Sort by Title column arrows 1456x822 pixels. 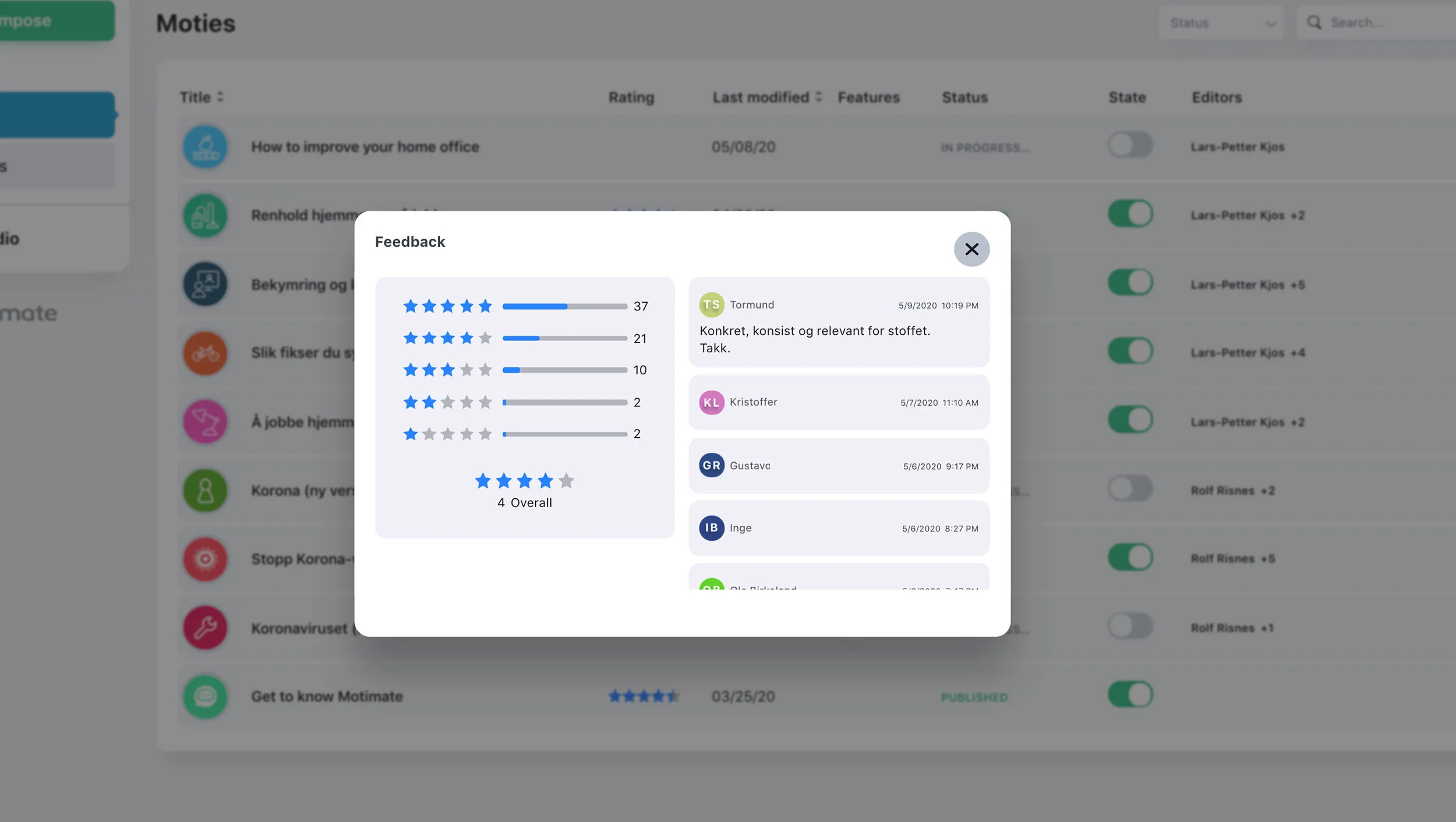click(220, 97)
